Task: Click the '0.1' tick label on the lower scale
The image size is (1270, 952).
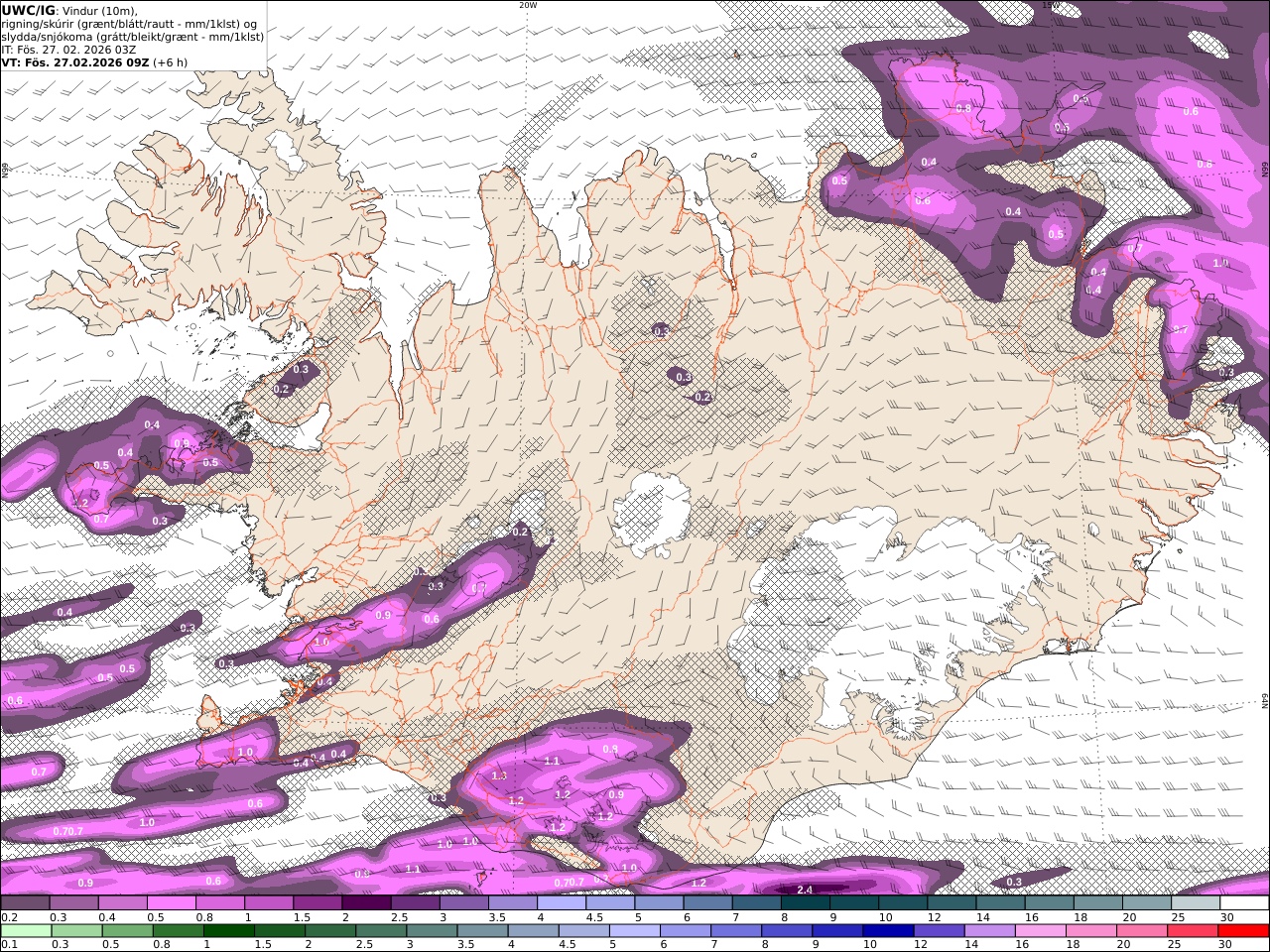Action: [9, 945]
